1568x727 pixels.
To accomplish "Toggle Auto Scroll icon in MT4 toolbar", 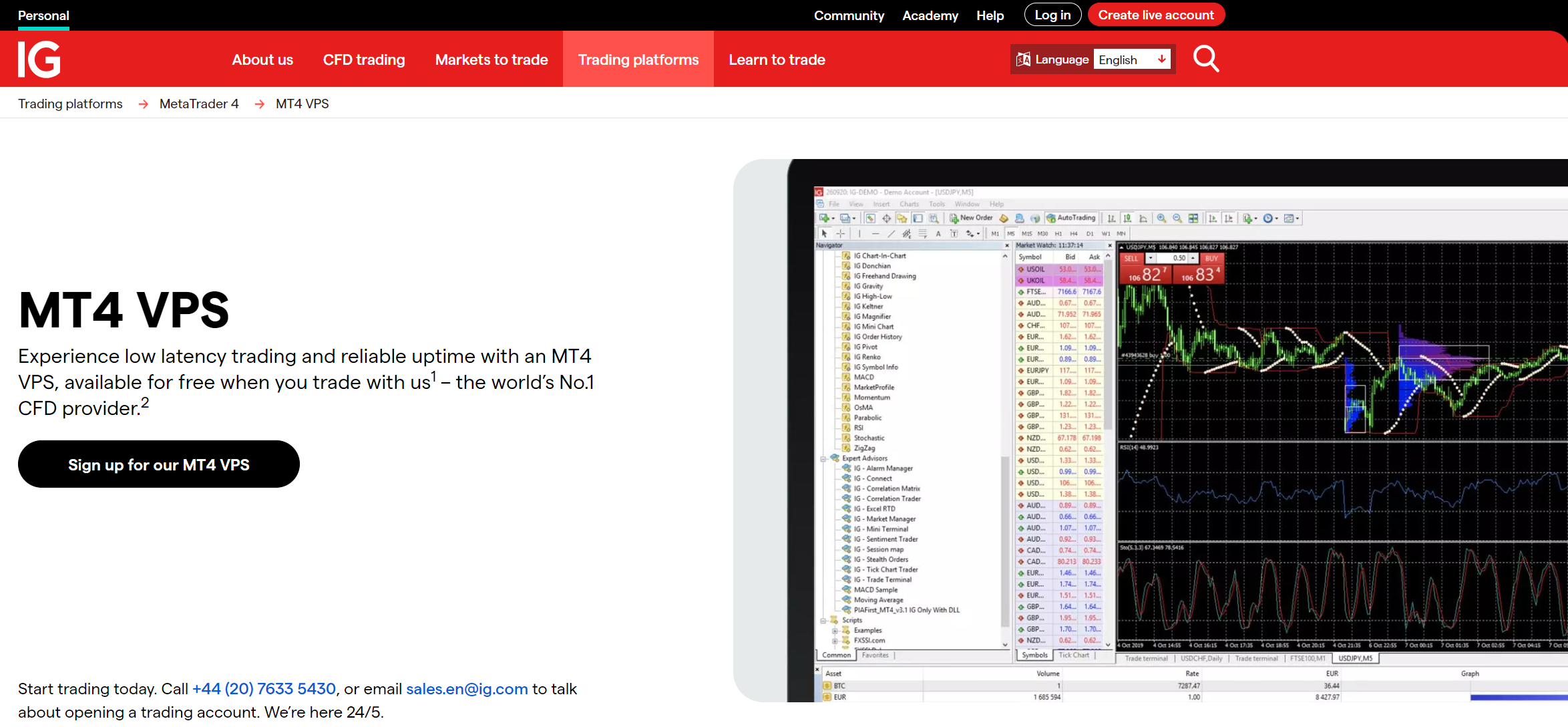I will click(1213, 219).
